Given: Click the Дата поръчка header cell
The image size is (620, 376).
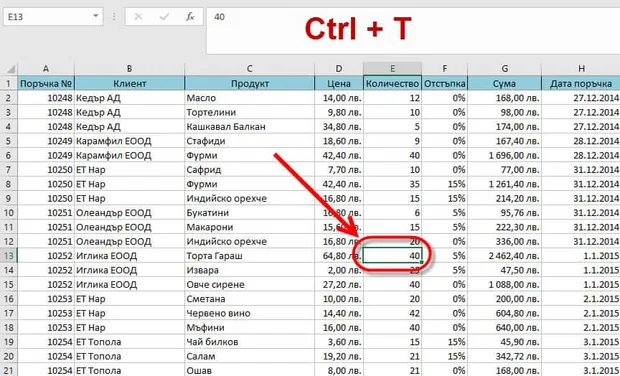Looking at the screenshot, I should click(581, 83).
